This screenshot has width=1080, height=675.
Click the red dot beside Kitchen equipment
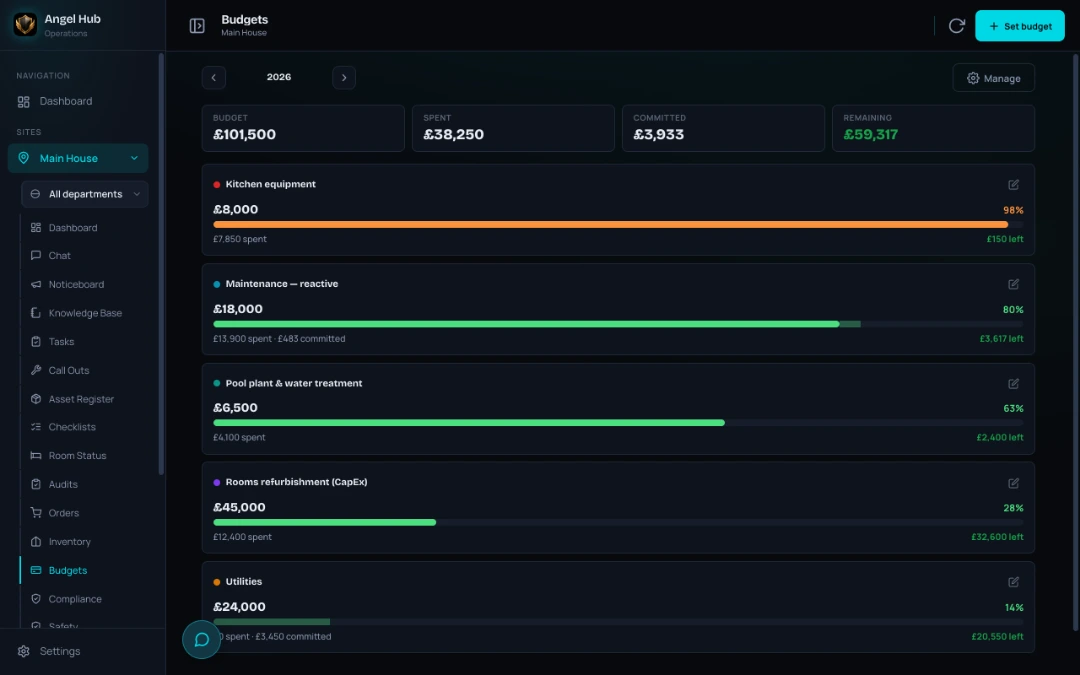217,185
